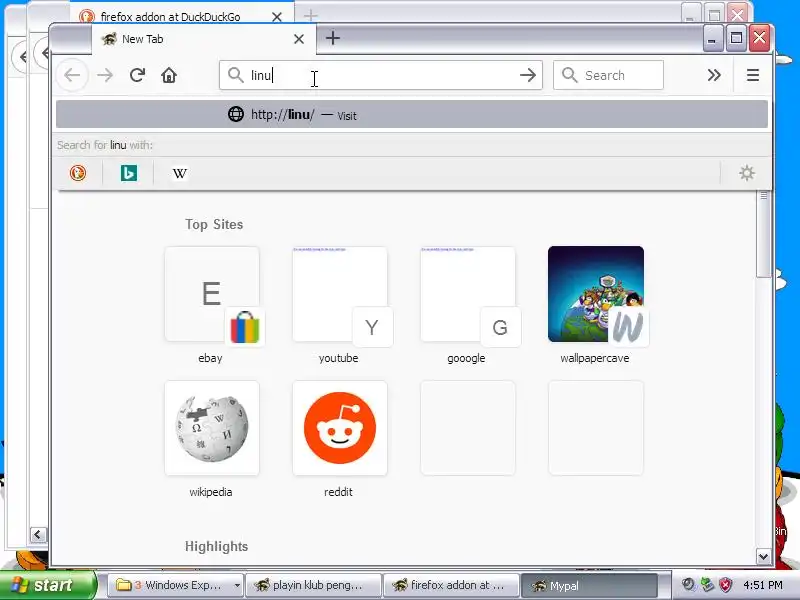The image size is (800, 600).
Task: Expand the Windows Explorer group dropdown arrow
Action: coord(237,585)
